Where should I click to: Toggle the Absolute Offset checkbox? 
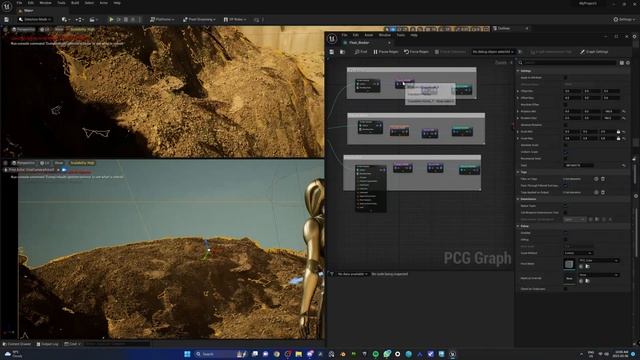[565, 104]
